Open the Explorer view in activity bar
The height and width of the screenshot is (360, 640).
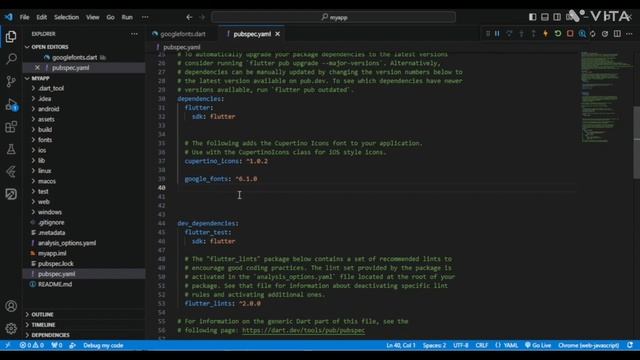point(11,37)
